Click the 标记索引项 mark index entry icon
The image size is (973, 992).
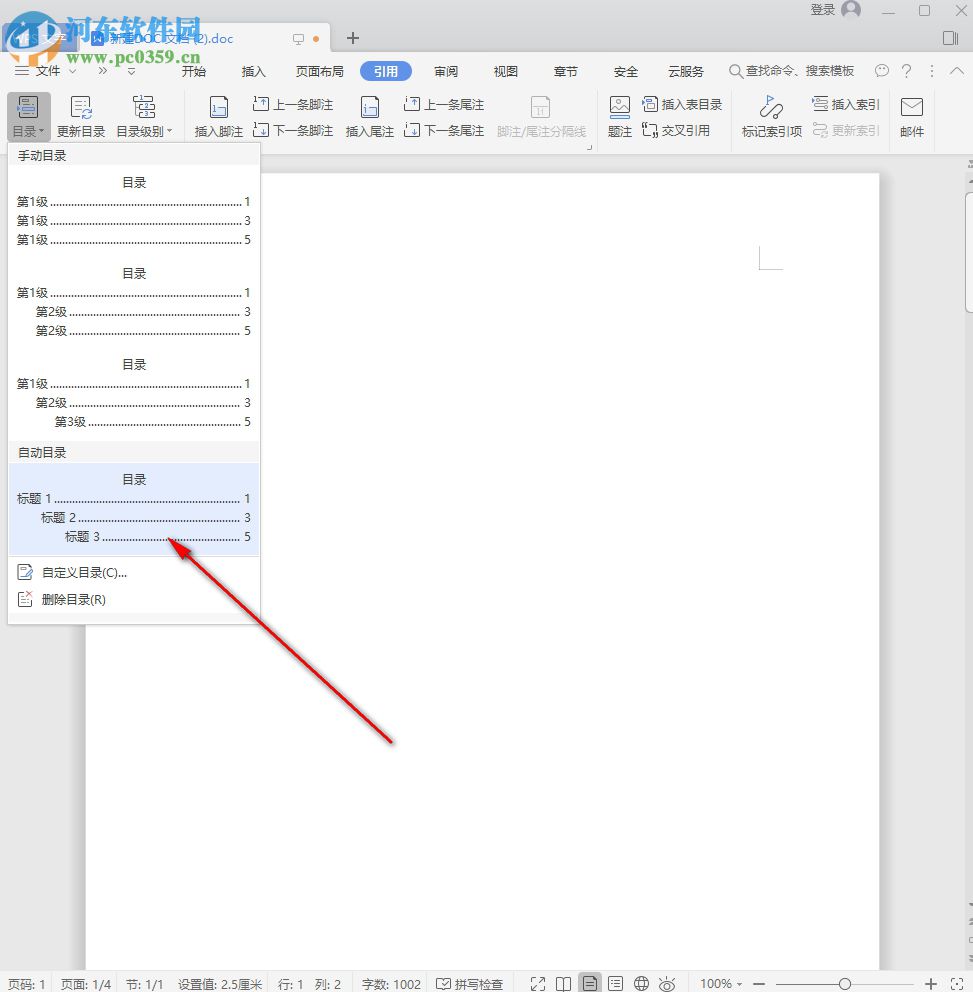pyautogui.click(x=771, y=116)
